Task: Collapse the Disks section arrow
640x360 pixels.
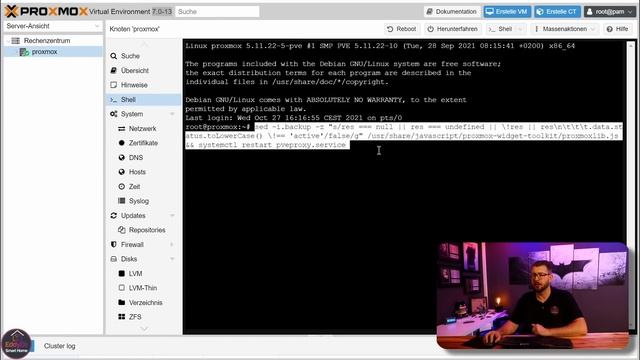Action: (x=172, y=259)
